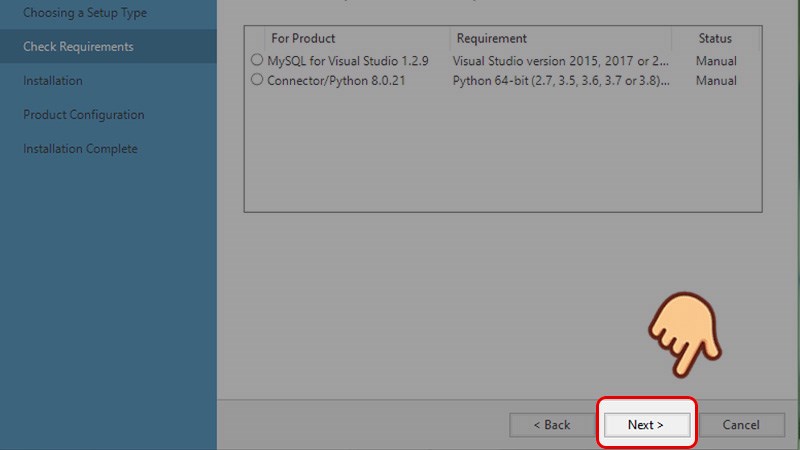Click the Status column header
Image resolution: width=800 pixels, height=450 pixels.
tap(715, 39)
